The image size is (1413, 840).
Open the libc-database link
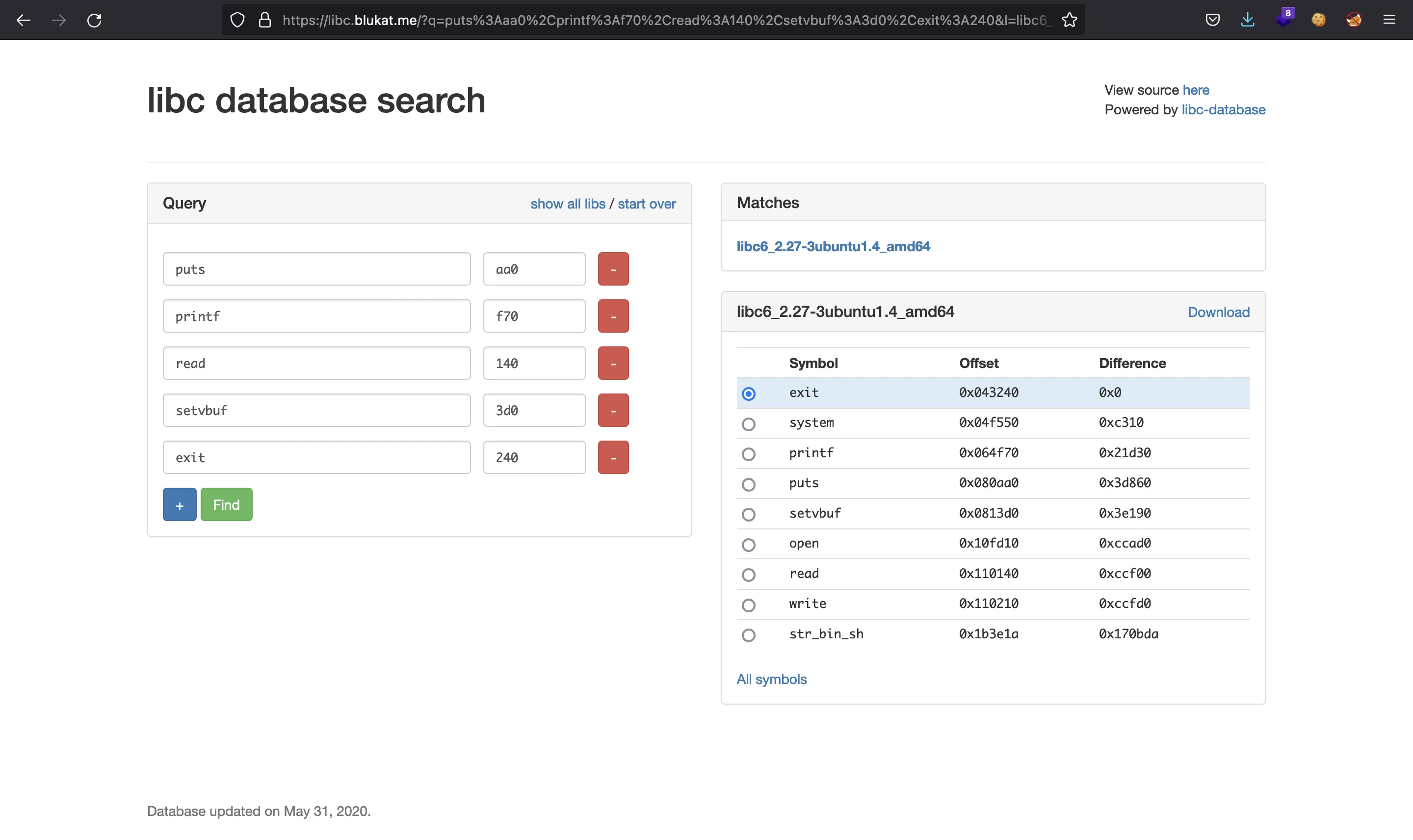pos(1224,109)
